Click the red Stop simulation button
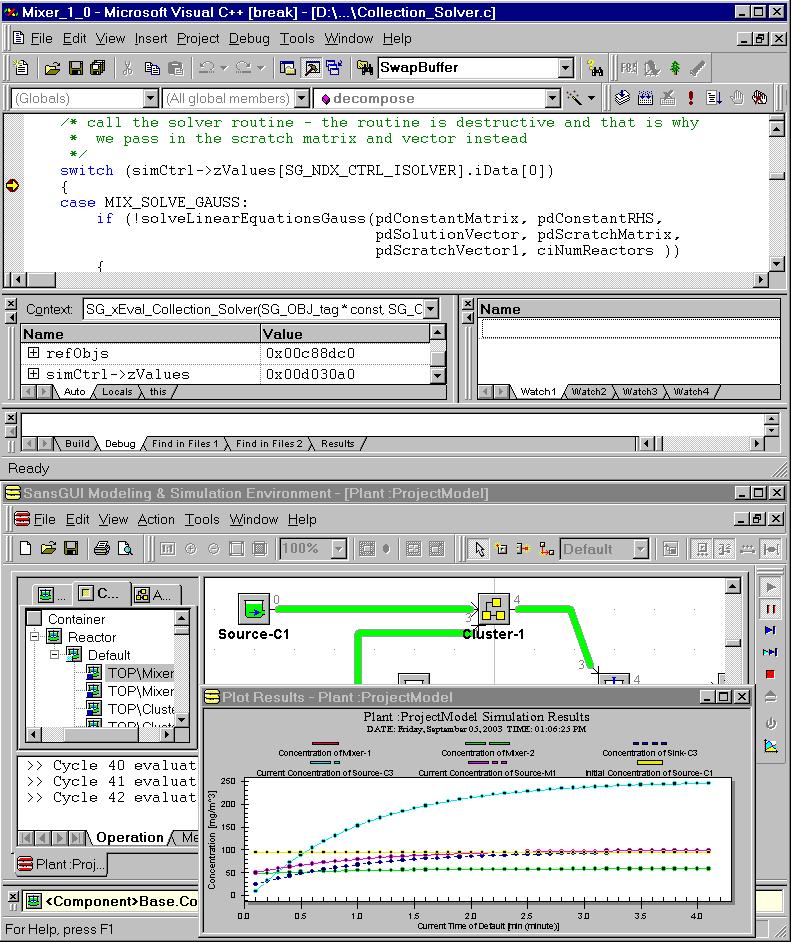 tap(770, 675)
